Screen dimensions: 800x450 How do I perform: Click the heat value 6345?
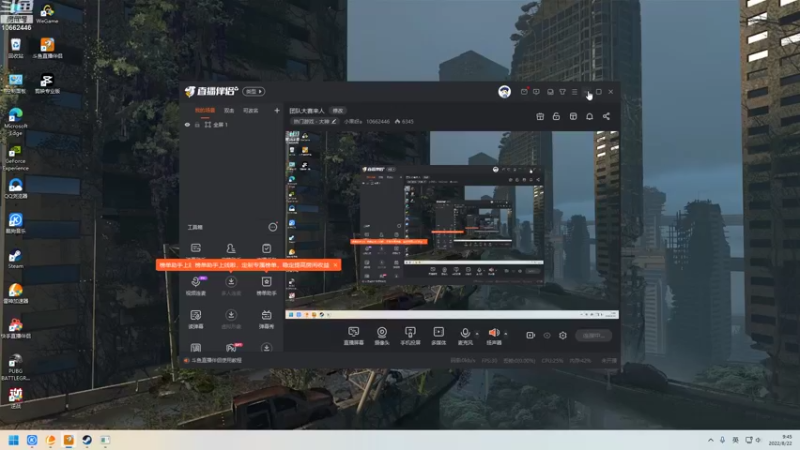tap(407, 121)
